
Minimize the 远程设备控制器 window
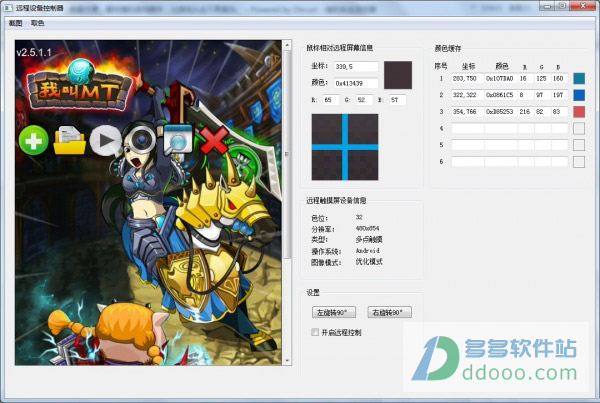(548, 6)
